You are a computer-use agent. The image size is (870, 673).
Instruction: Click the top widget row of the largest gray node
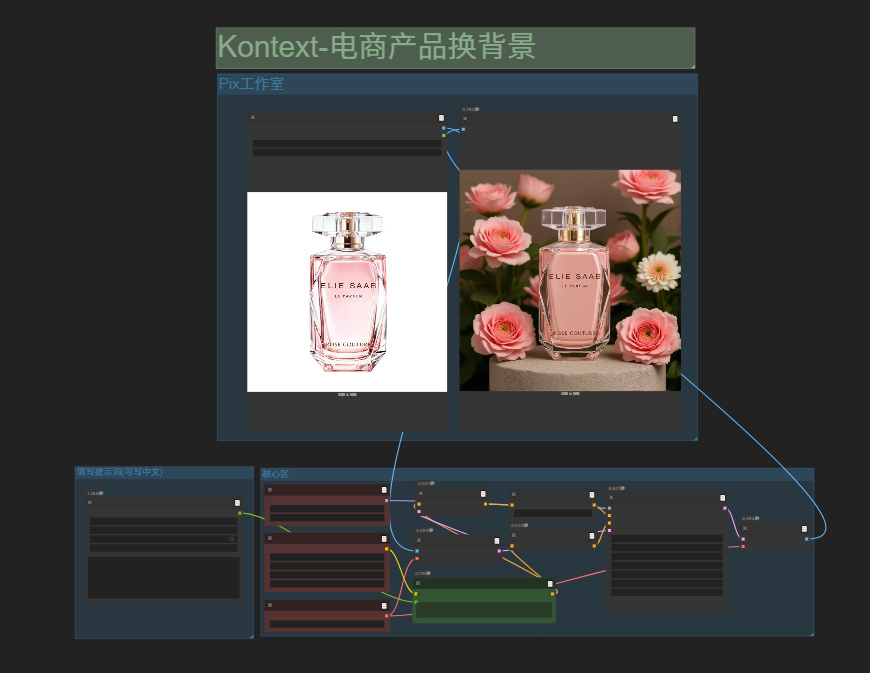click(x=667, y=539)
